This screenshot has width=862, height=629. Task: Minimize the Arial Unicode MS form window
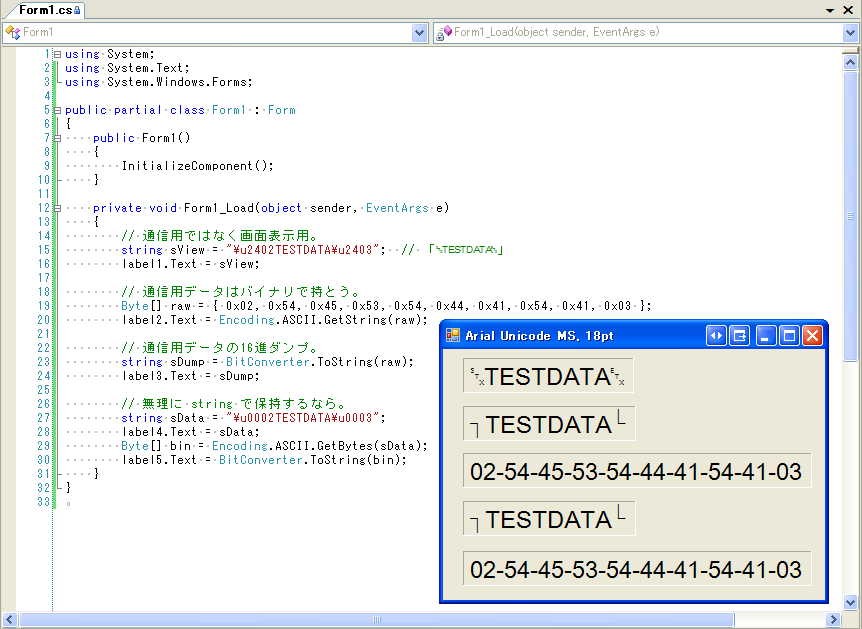coord(766,335)
